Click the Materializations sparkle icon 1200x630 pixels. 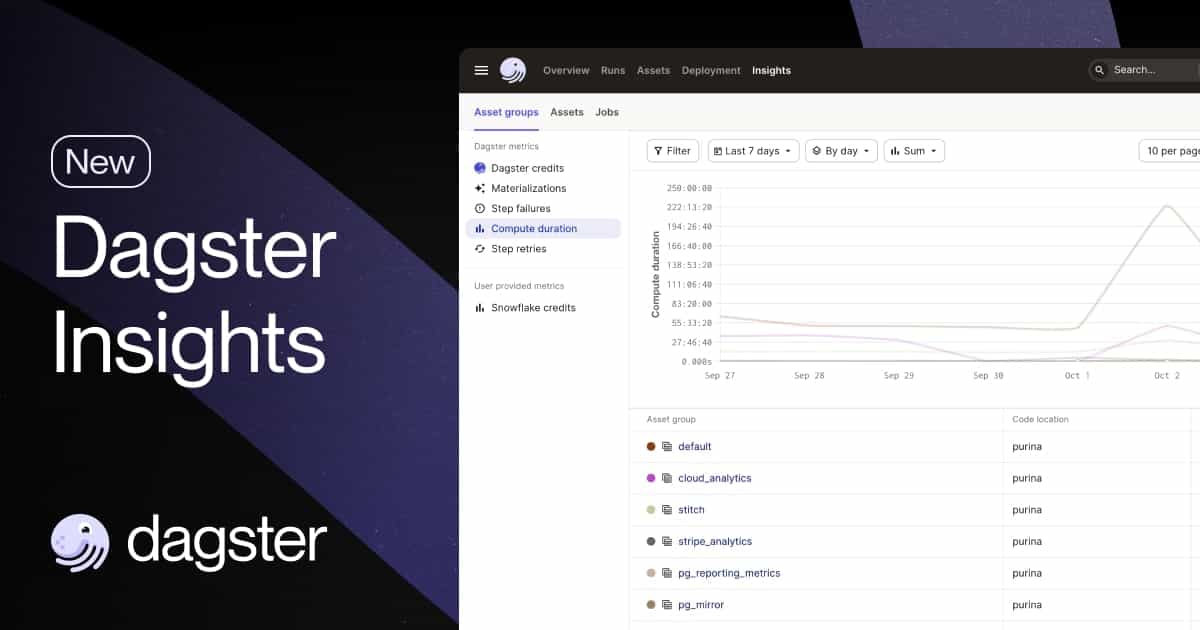coord(480,188)
